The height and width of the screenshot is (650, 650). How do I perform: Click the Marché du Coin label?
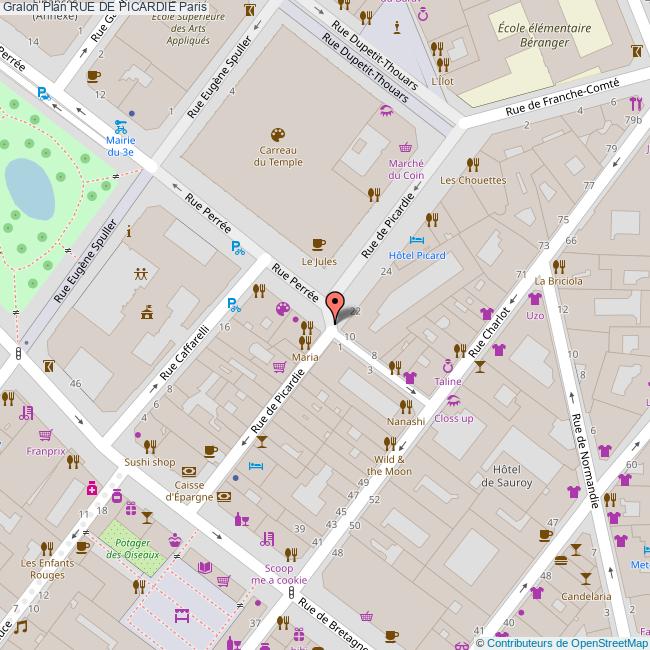click(x=406, y=169)
